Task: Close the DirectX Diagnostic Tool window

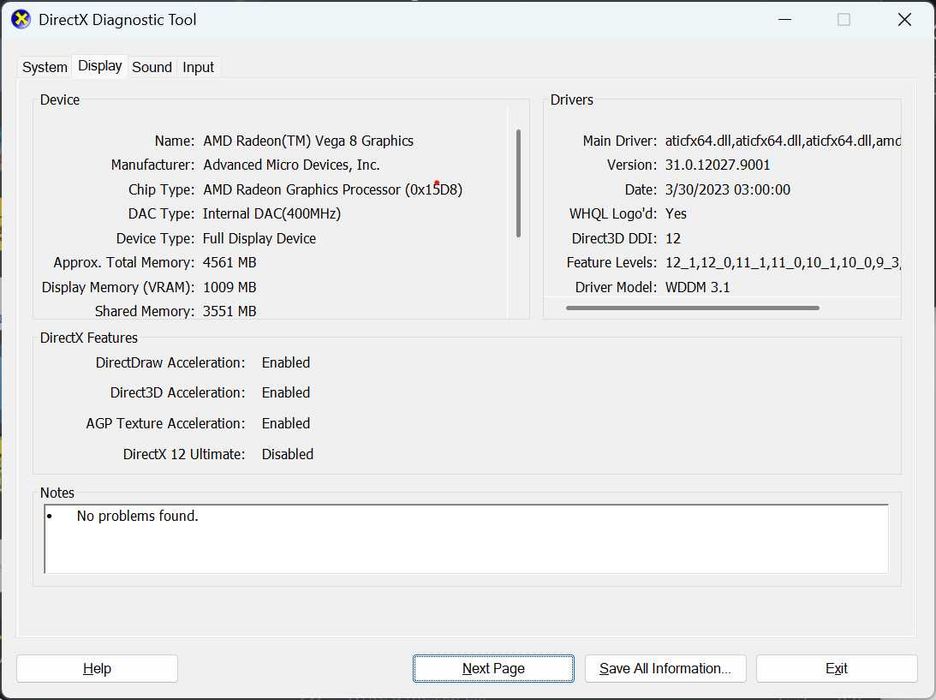Action: (x=904, y=20)
